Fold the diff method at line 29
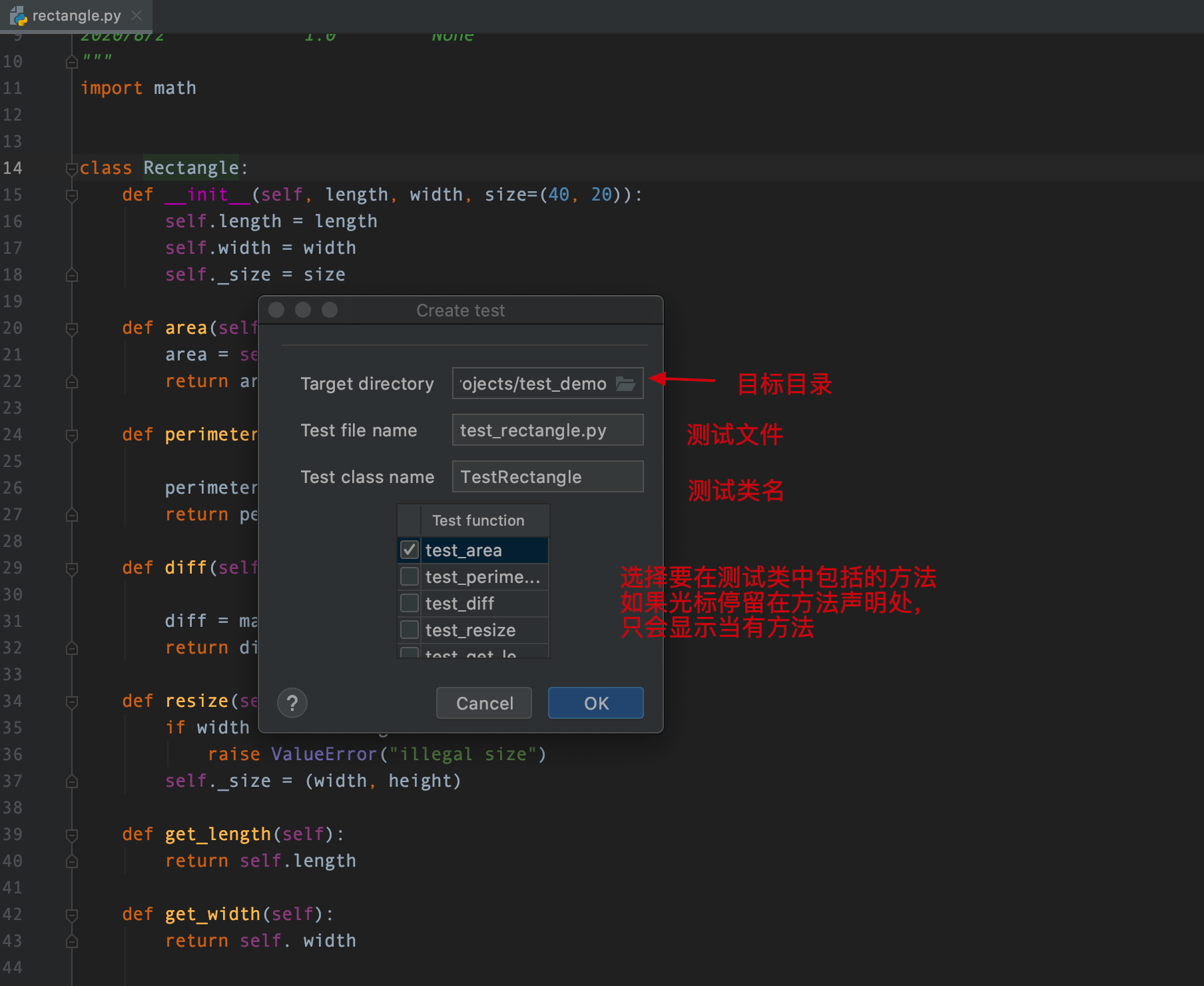Image resolution: width=1204 pixels, height=986 pixels. pos(72,568)
